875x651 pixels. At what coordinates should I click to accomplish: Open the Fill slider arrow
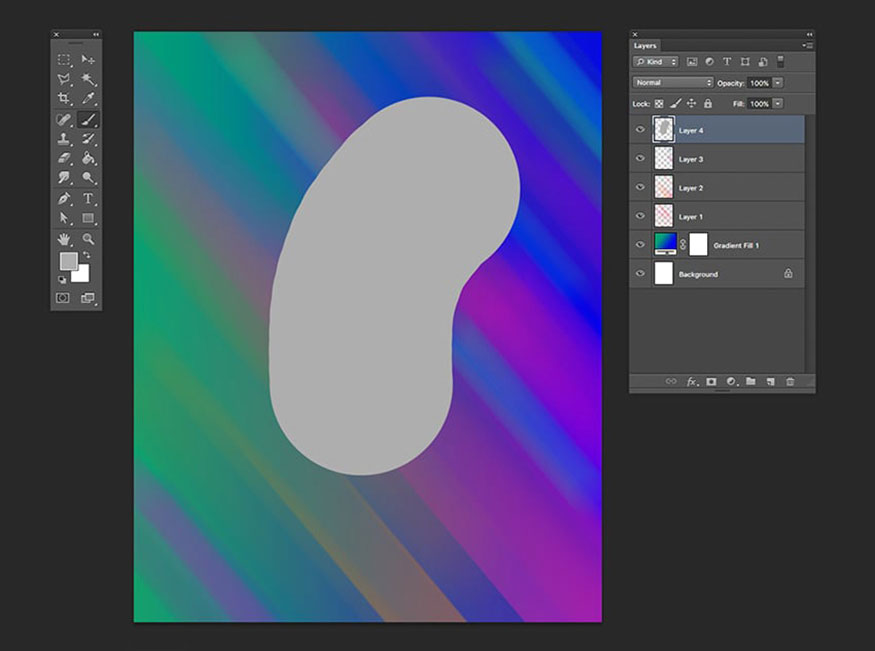[x=778, y=104]
